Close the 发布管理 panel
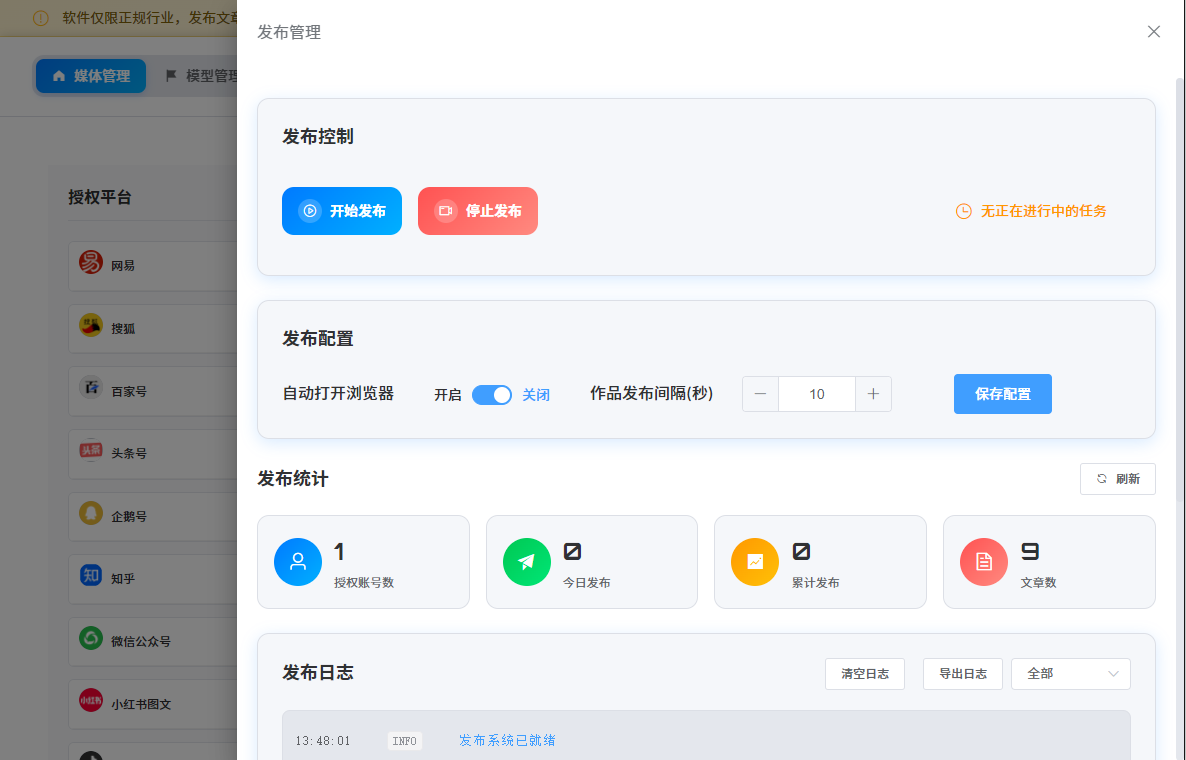Viewport: 1186px width, 760px height. click(x=1153, y=32)
